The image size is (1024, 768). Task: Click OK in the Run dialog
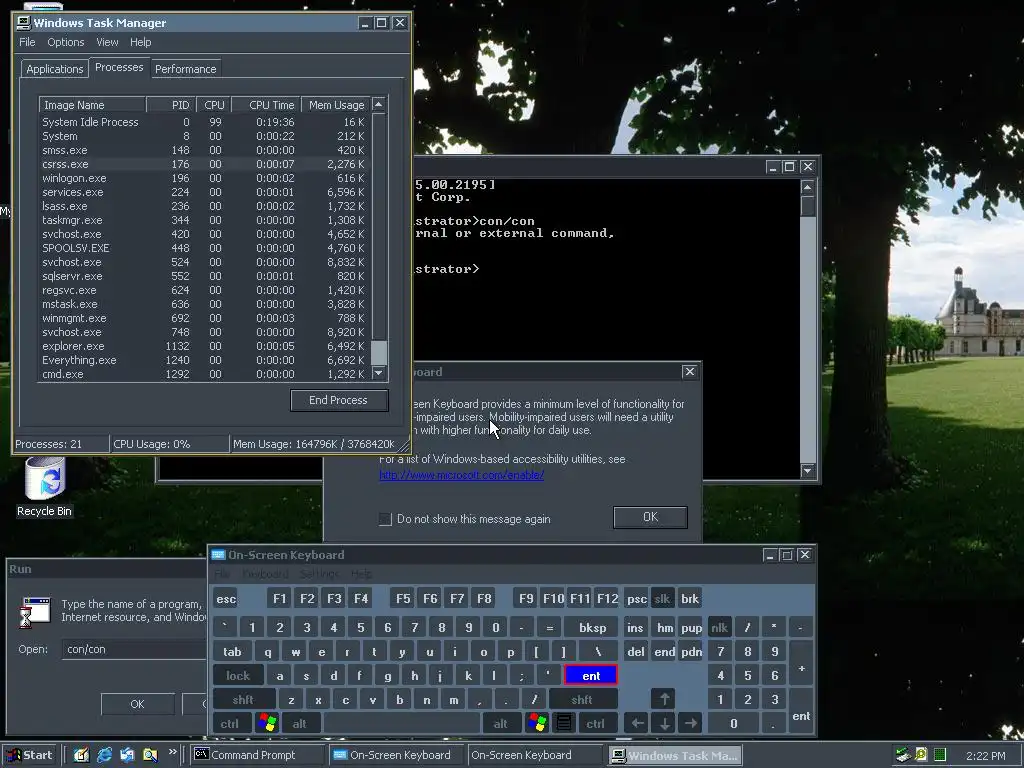(x=137, y=704)
